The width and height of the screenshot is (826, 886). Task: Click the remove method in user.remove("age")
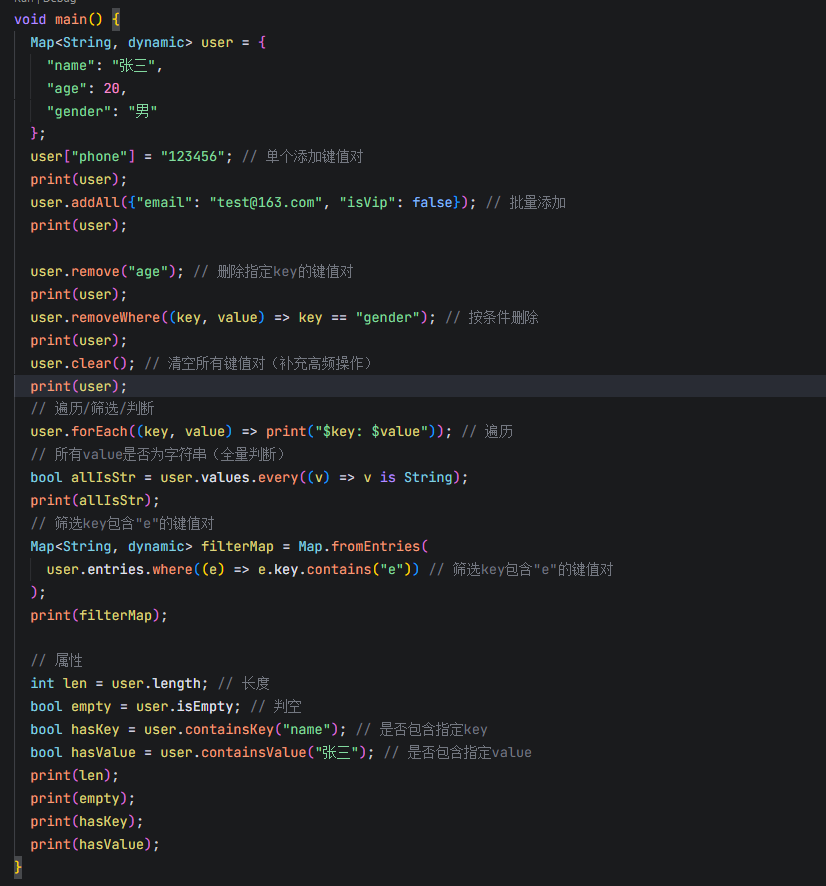pyautogui.click(x=95, y=271)
